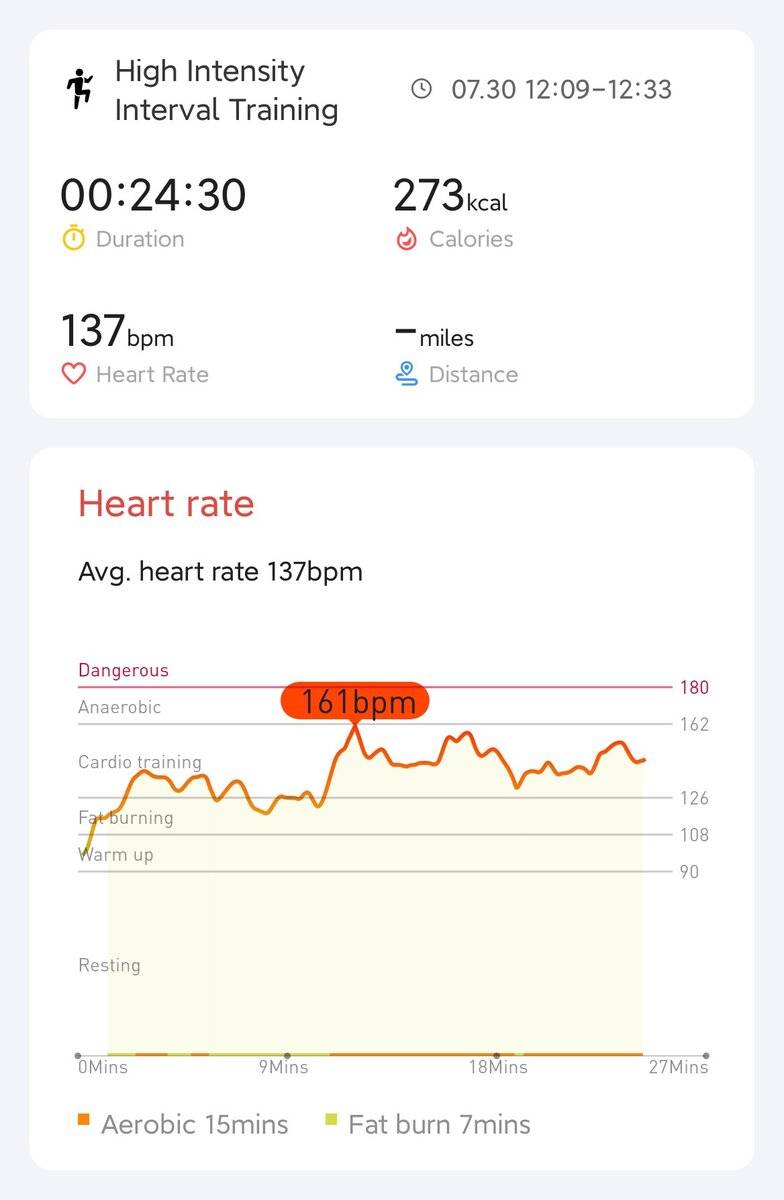Screen dimensions: 784x1200
Task: Tap the Cardio training zone label
Action: pyautogui.click(x=140, y=762)
